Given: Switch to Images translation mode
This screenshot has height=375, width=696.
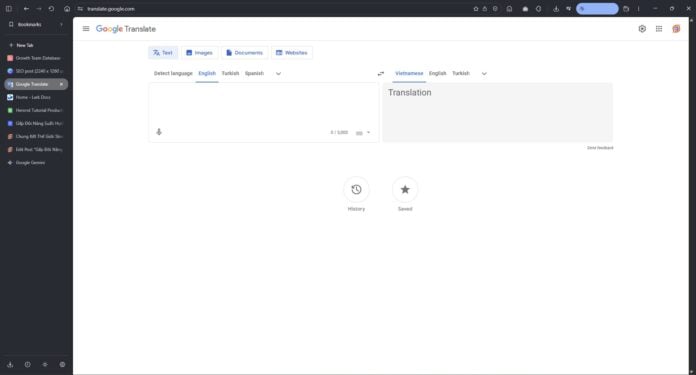Looking at the screenshot, I should point(199,53).
